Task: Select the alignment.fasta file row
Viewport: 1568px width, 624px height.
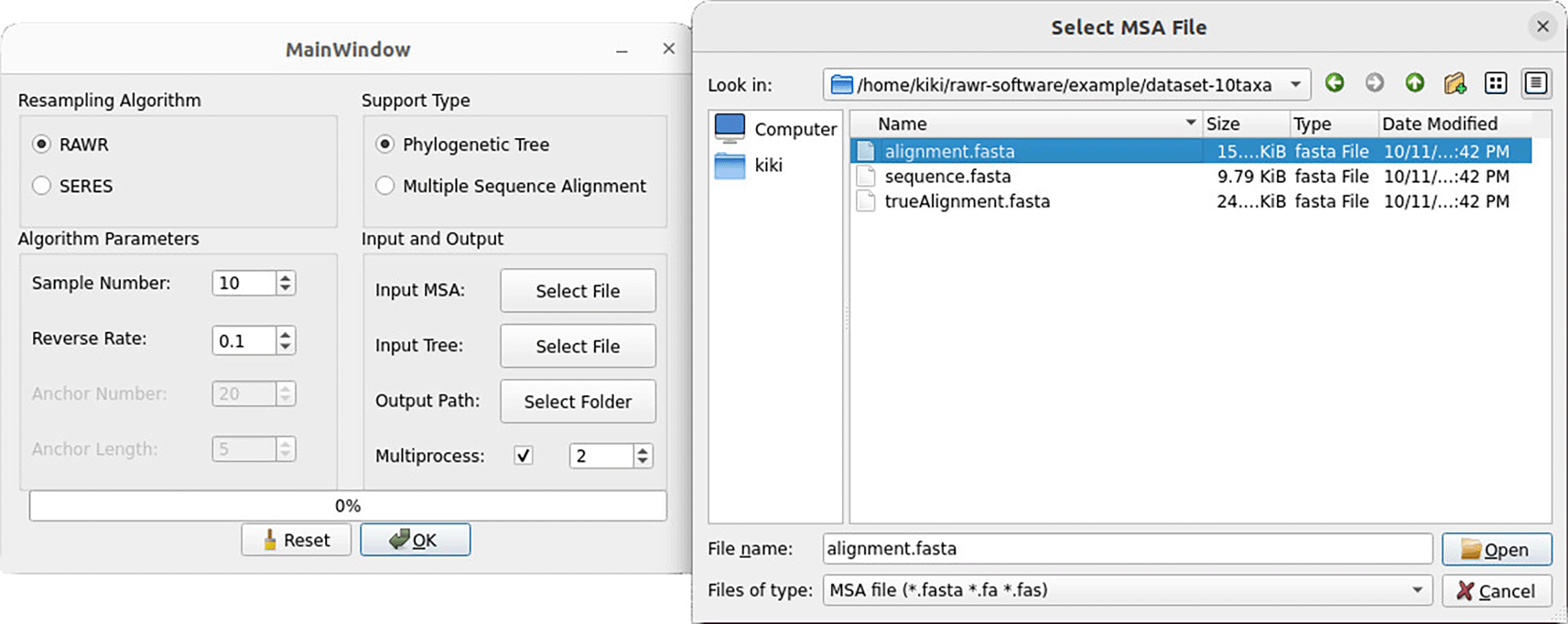Action: coord(1191,151)
